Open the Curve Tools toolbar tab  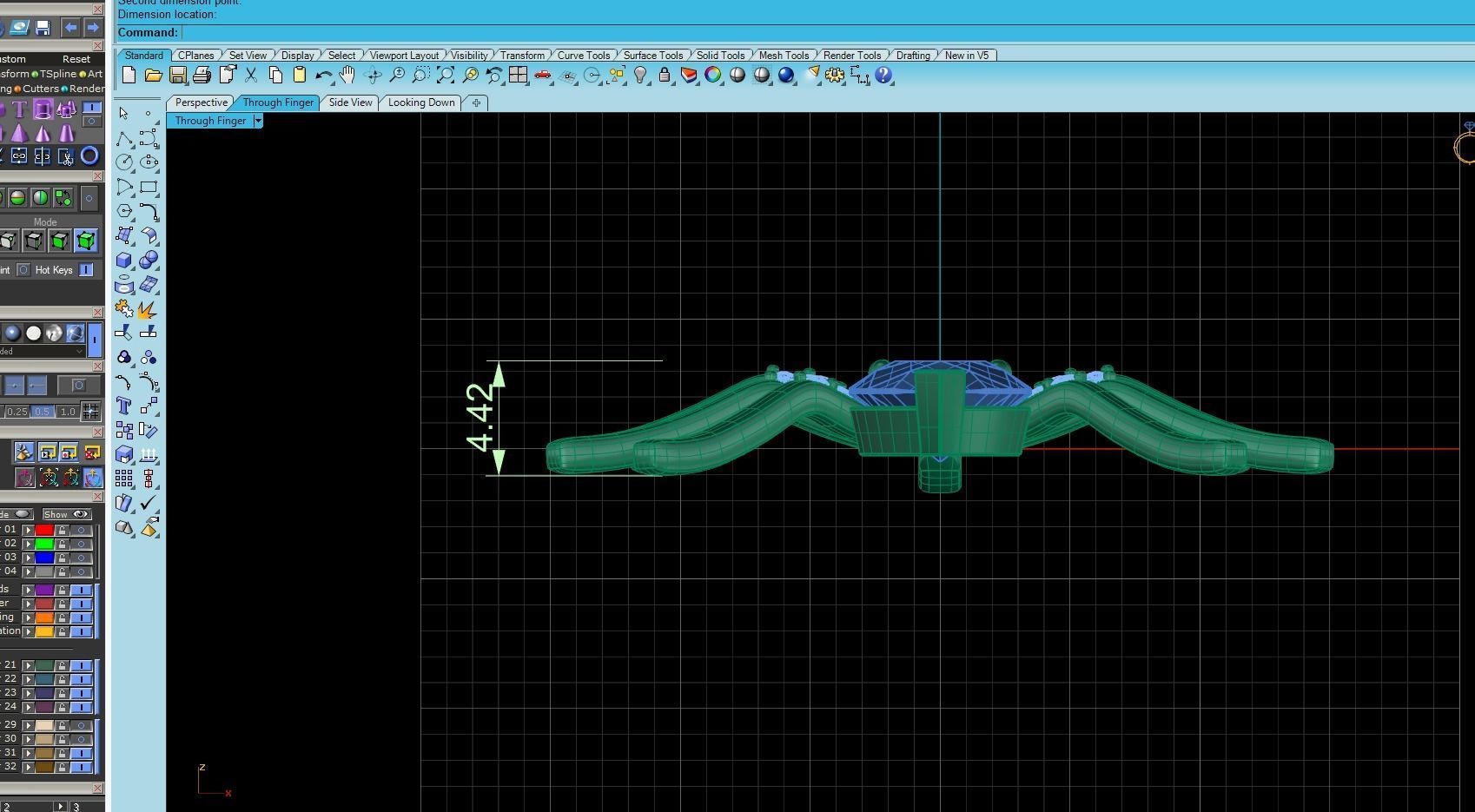583,55
